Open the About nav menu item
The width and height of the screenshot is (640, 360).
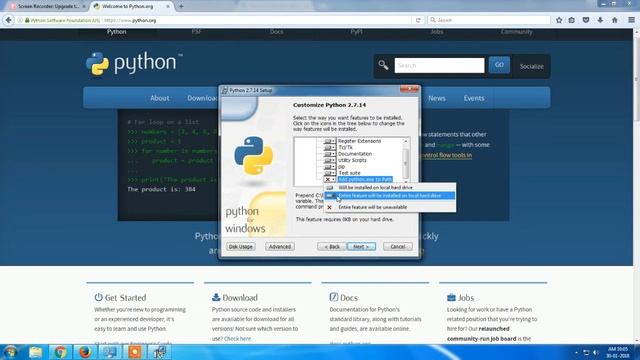coord(160,98)
